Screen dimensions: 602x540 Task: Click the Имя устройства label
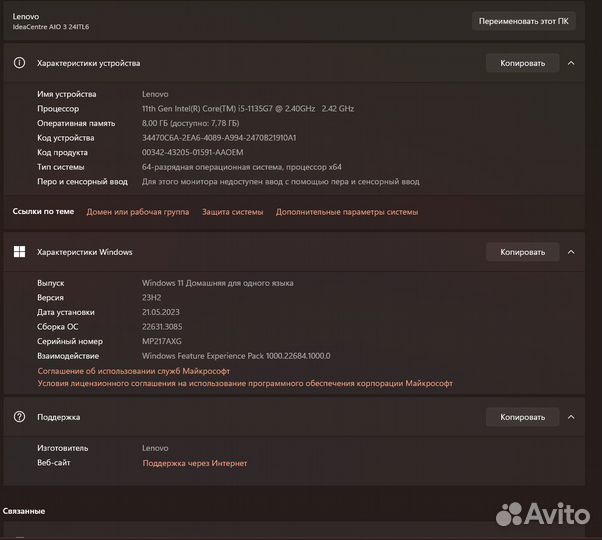pos(66,94)
